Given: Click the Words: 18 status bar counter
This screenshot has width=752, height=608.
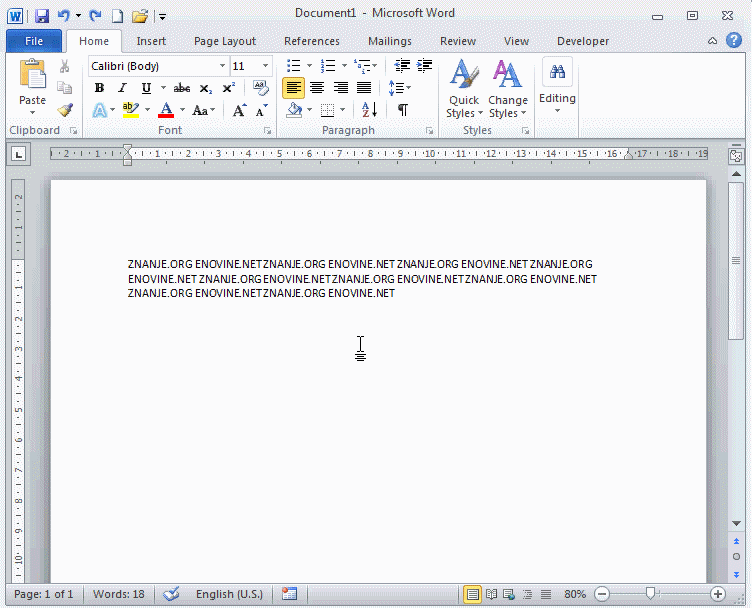Looking at the screenshot, I should [118, 594].
